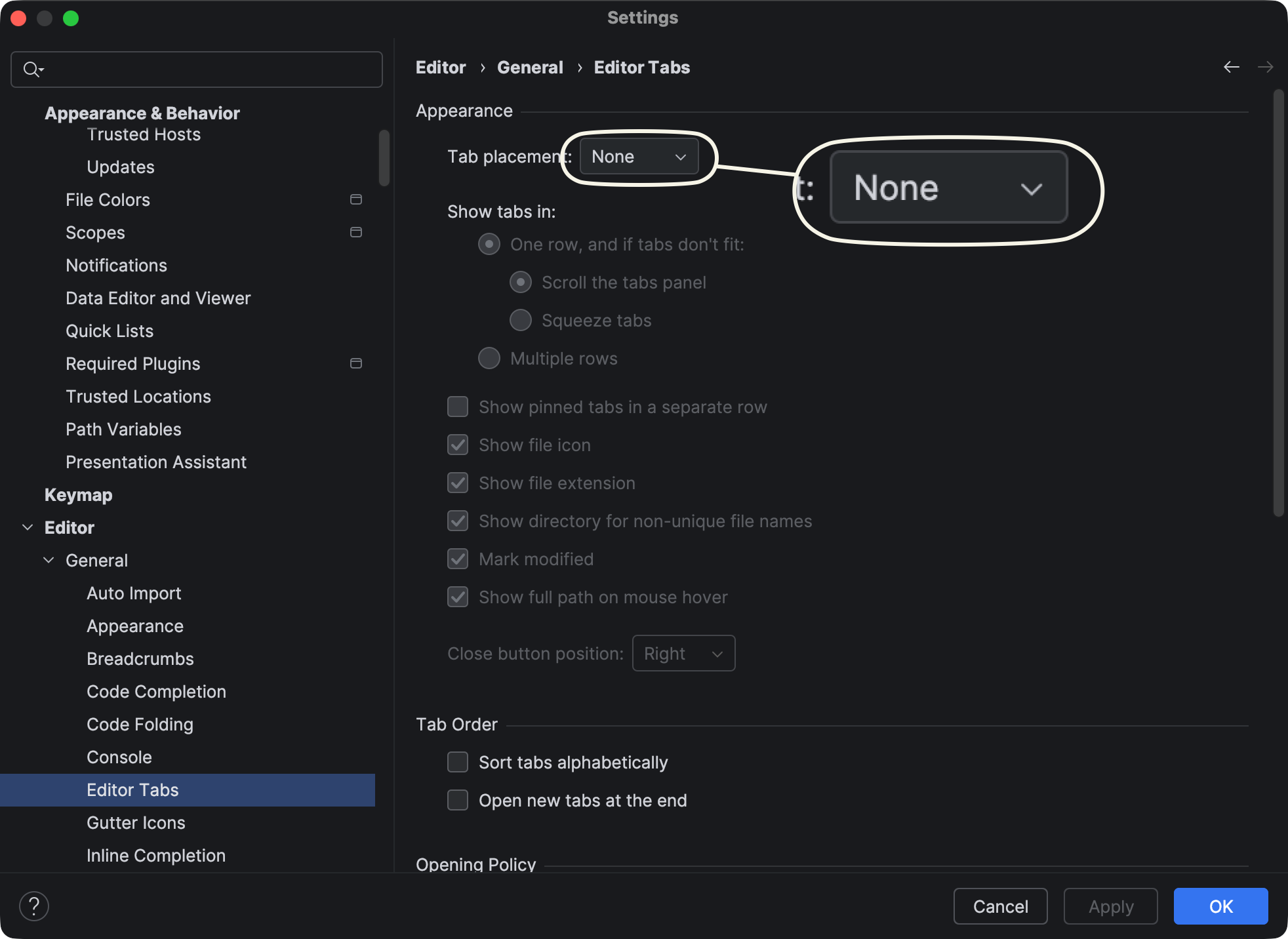Click the project-level icon beside Required Plugins
This screenshot has height=939, width=1288.
click(x=356, y=363)
